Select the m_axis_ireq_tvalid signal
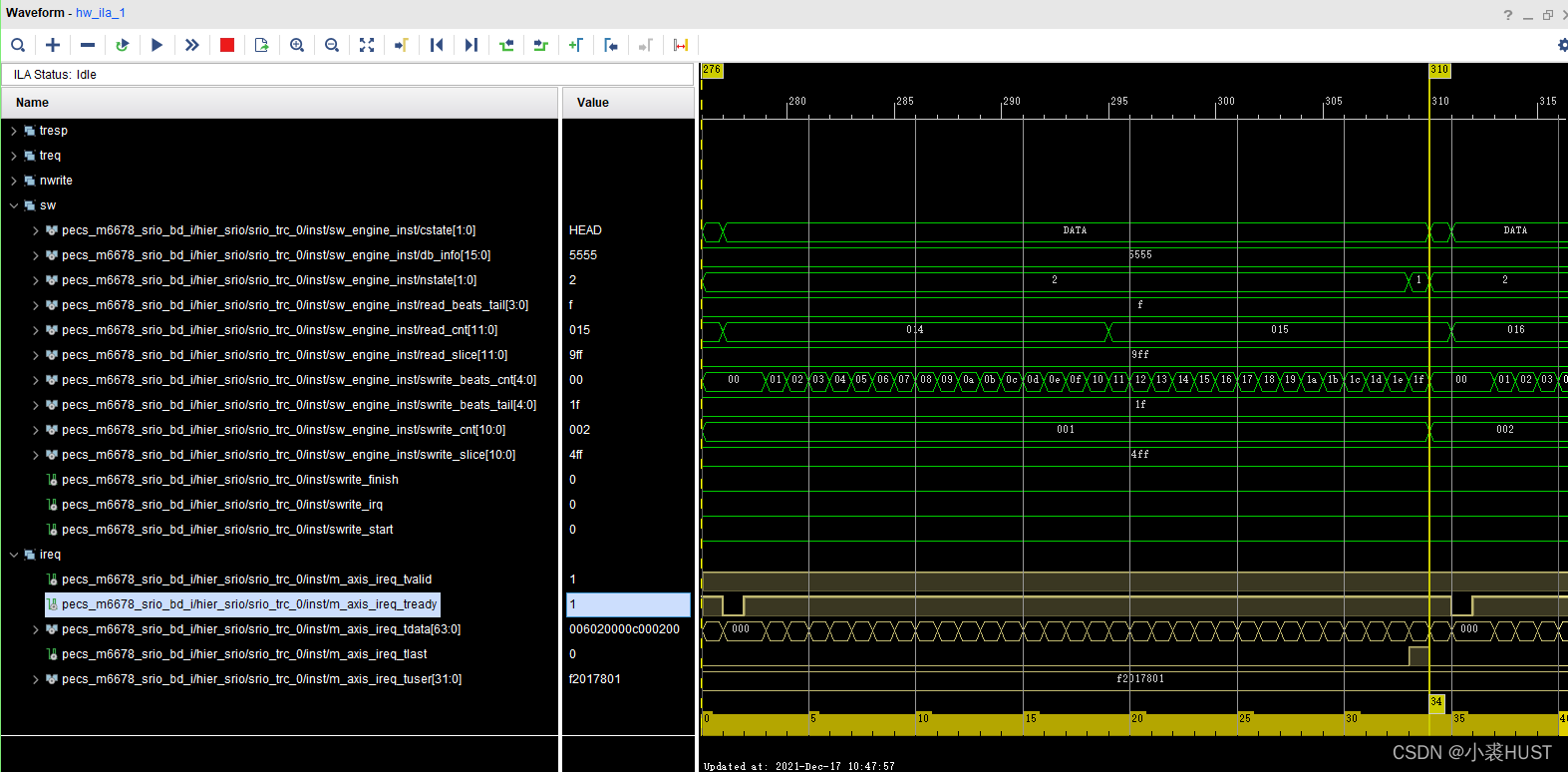Viewport: 1568px width, 772px height. (x=246, y=579)
